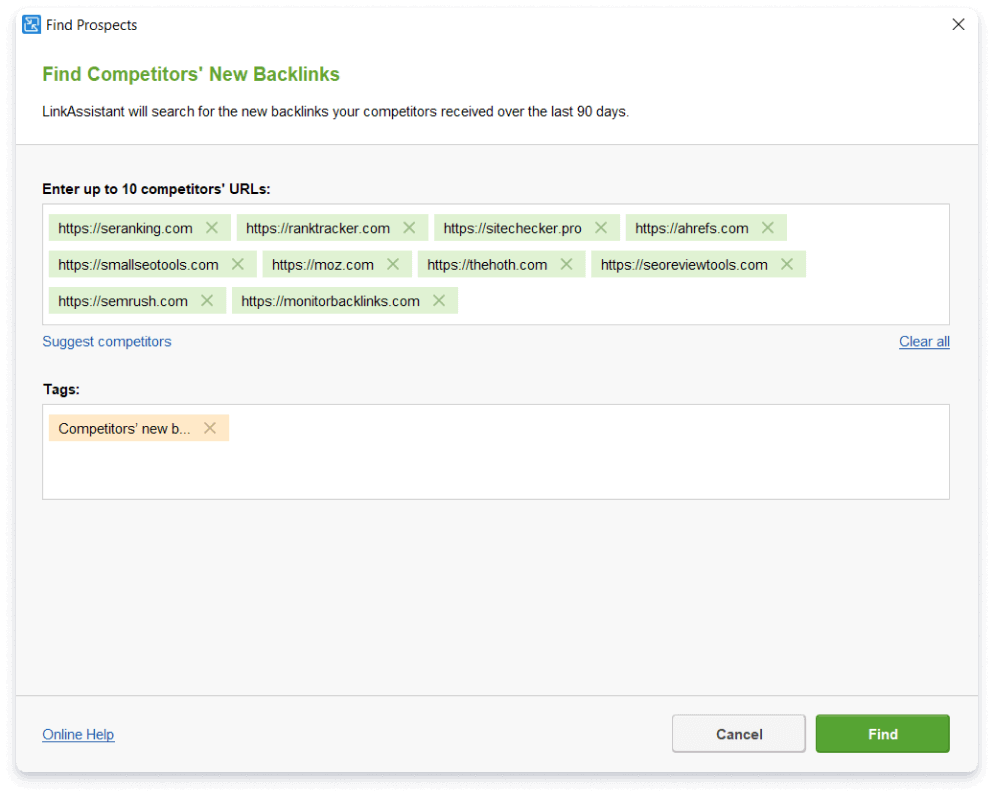Open the Online Help link

coord(78,734)
